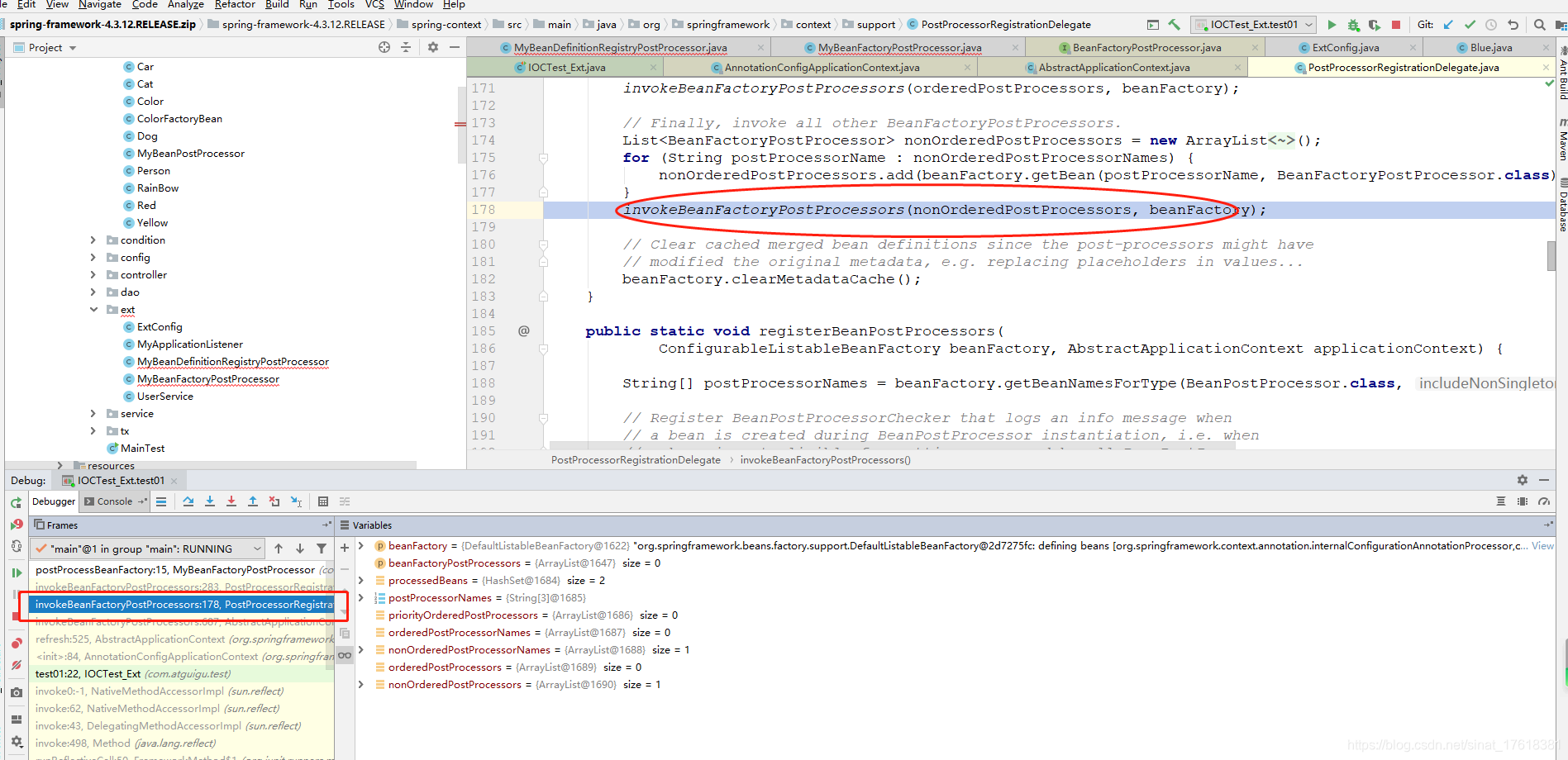Image resolution: width=1568 pixels, height=760 pixels.
Task: Hide the Project tool window
Action: pyautogui.click(x=455, y=47)
